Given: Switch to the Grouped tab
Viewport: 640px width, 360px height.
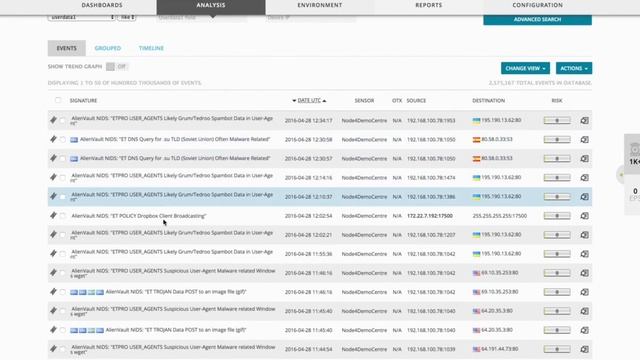Looking at the screenshot, I should click(x=108, y=48).
